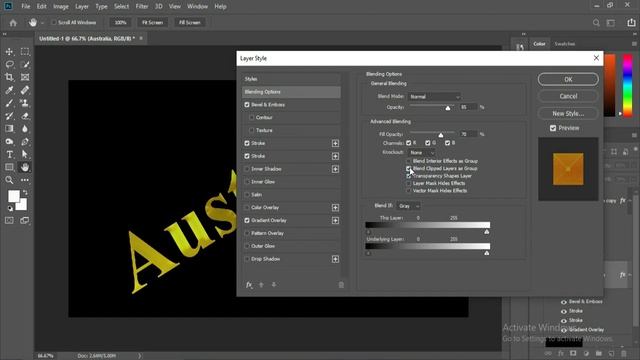The width and height of the screenshot is (640, 360).
Task: Expand the status bar document info arrow
Action: 140,356
